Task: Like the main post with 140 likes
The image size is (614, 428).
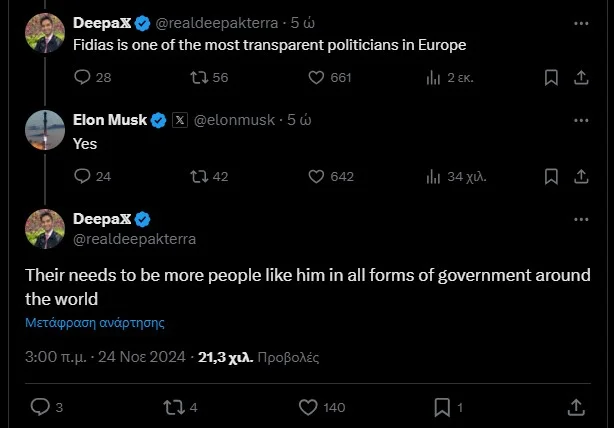Action: click(310, 407)
